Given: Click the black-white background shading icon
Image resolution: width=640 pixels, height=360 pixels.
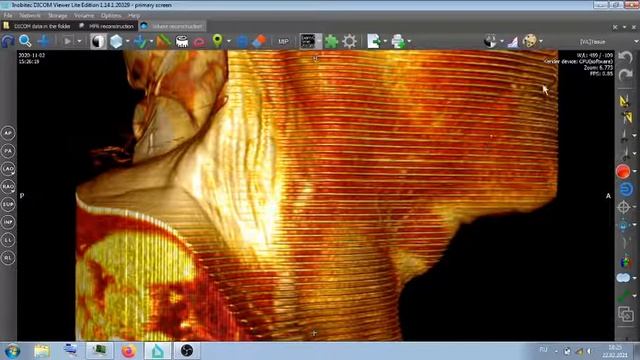Looking at the screenshot, I should coord(490,41).
